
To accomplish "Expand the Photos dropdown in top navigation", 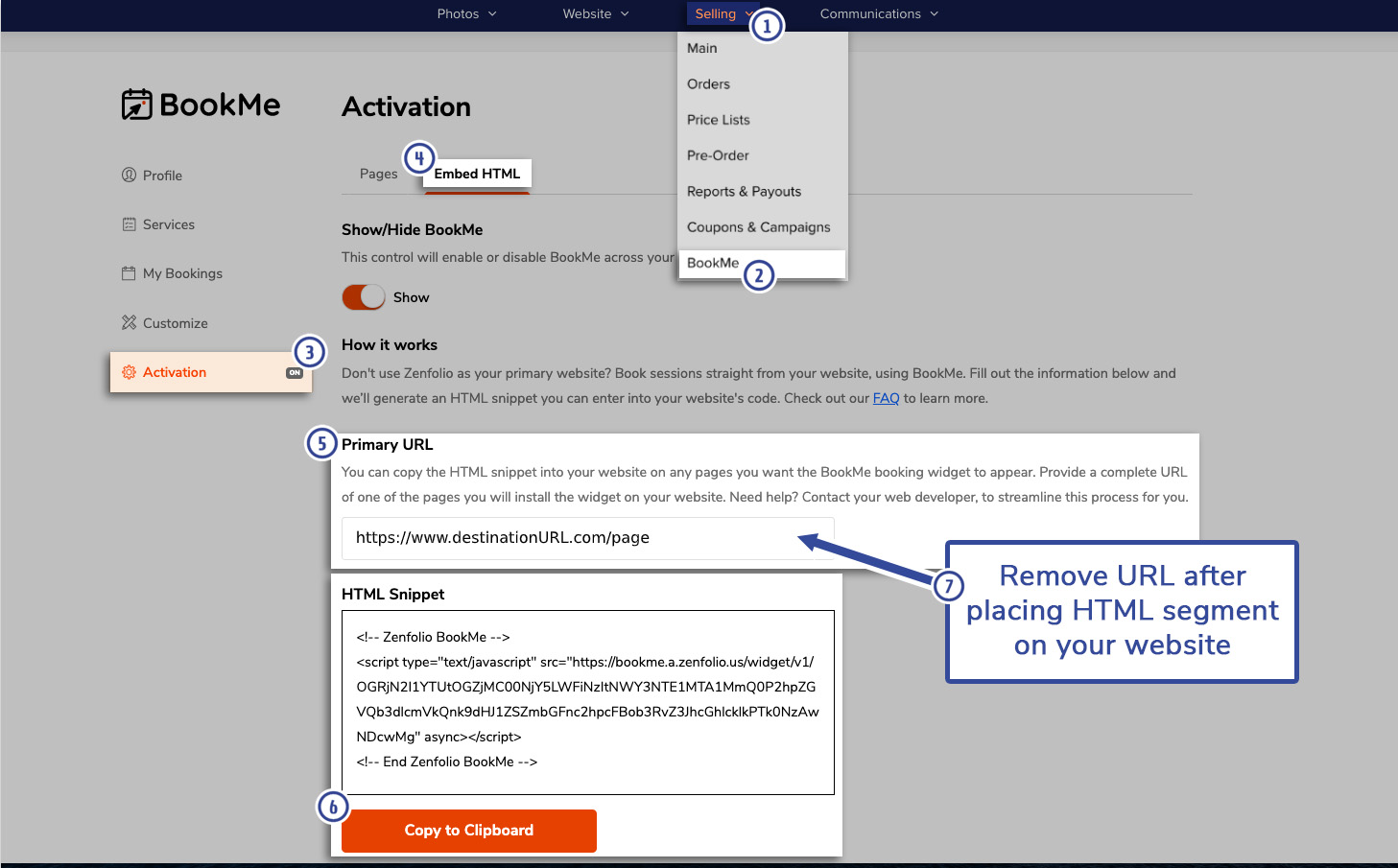I will pyautogui.click(x=466, y=13).
